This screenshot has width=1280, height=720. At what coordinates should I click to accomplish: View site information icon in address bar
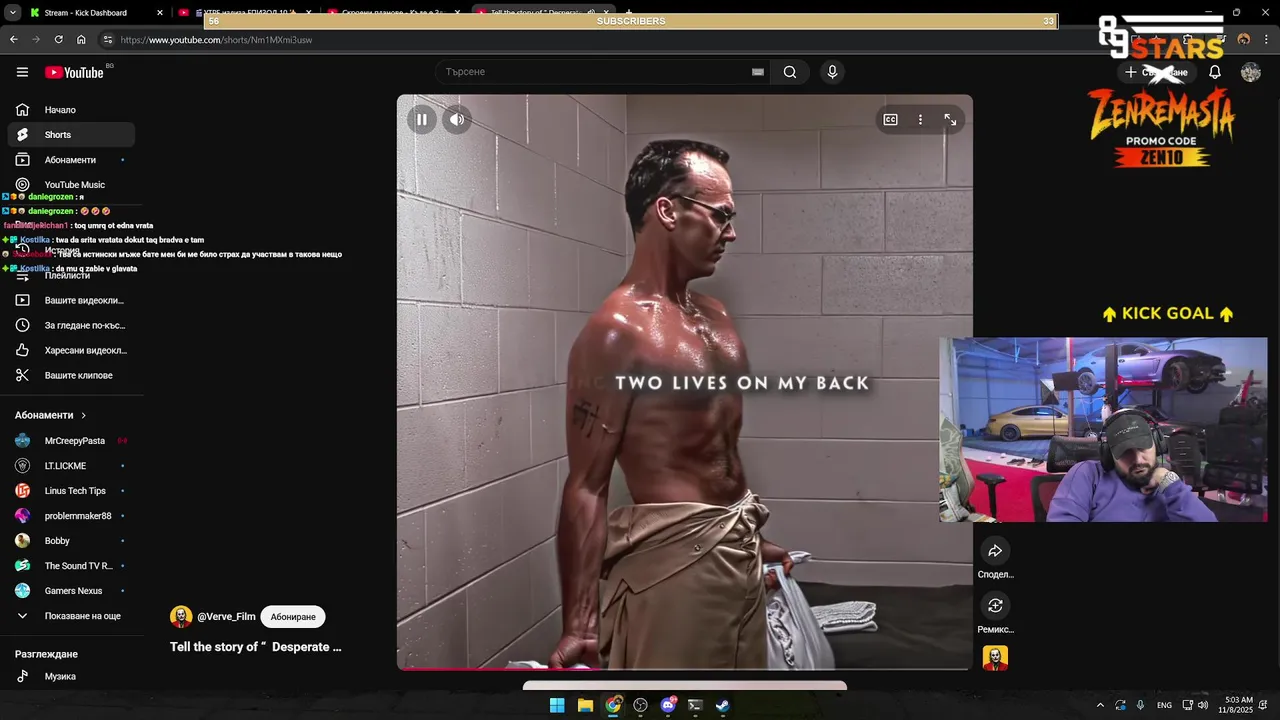pos(108,40)
